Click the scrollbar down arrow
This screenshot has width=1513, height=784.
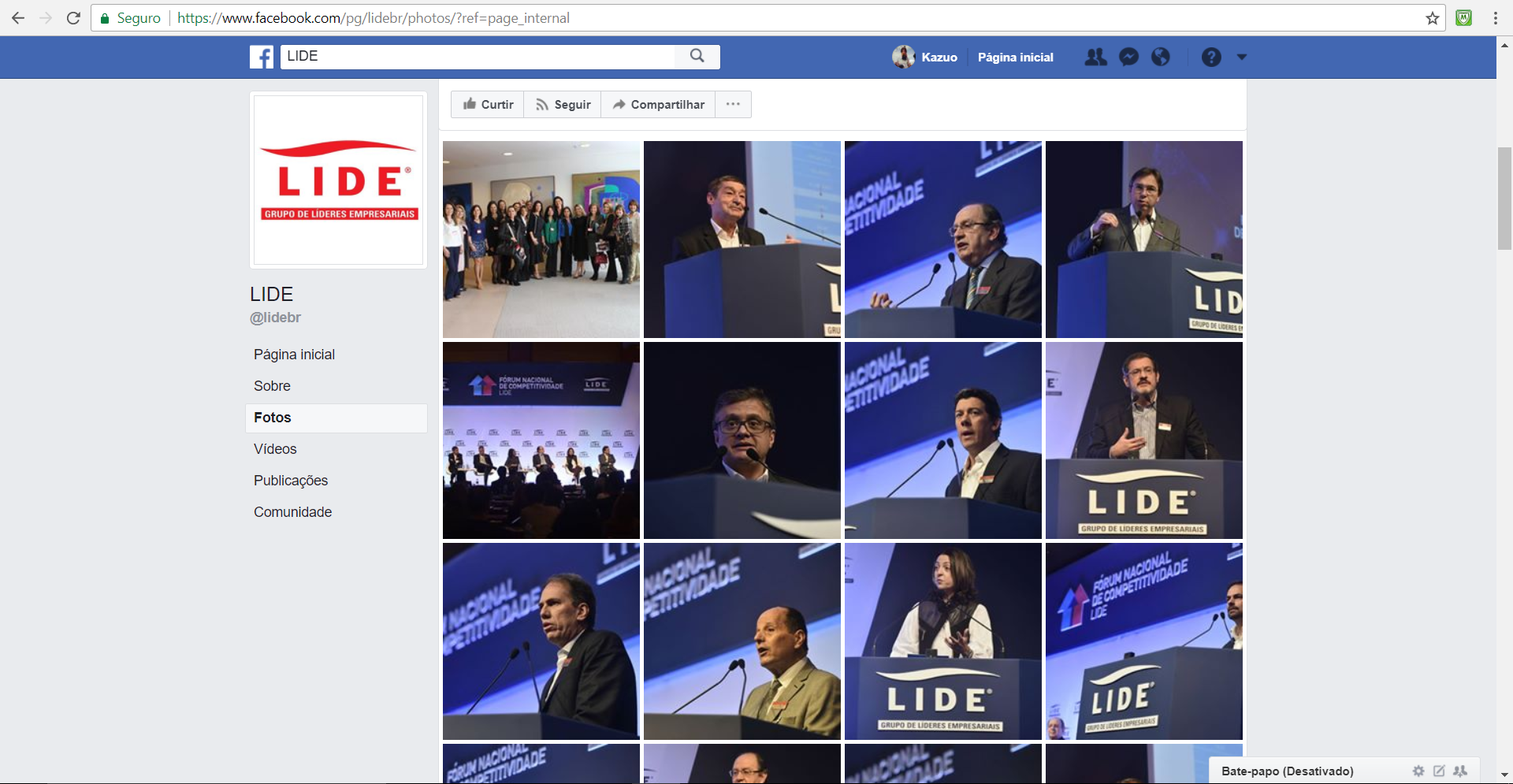(x=1504, y=776)
